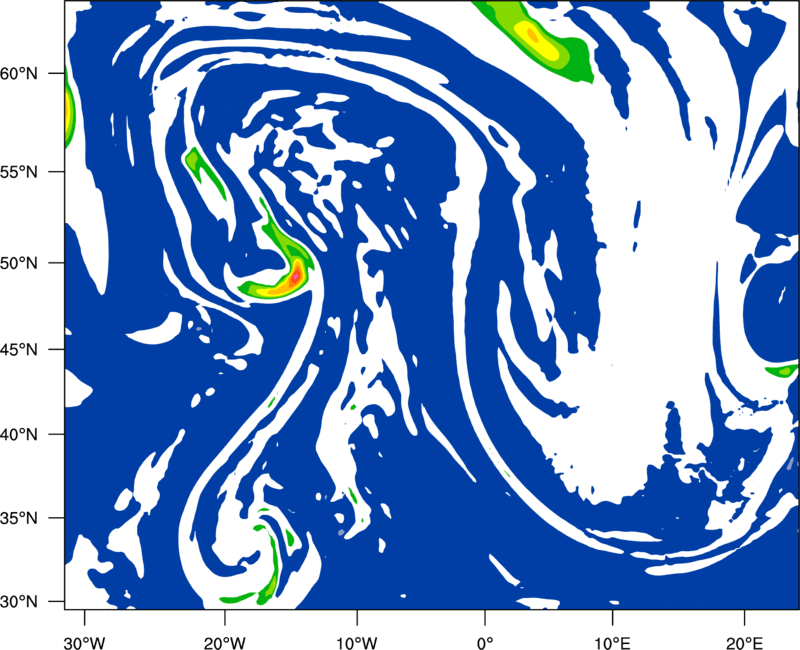The width and height of the screenshot is (800, 650).
Task: Click the 10°E longitude label
Action: [x=612, y=642]
